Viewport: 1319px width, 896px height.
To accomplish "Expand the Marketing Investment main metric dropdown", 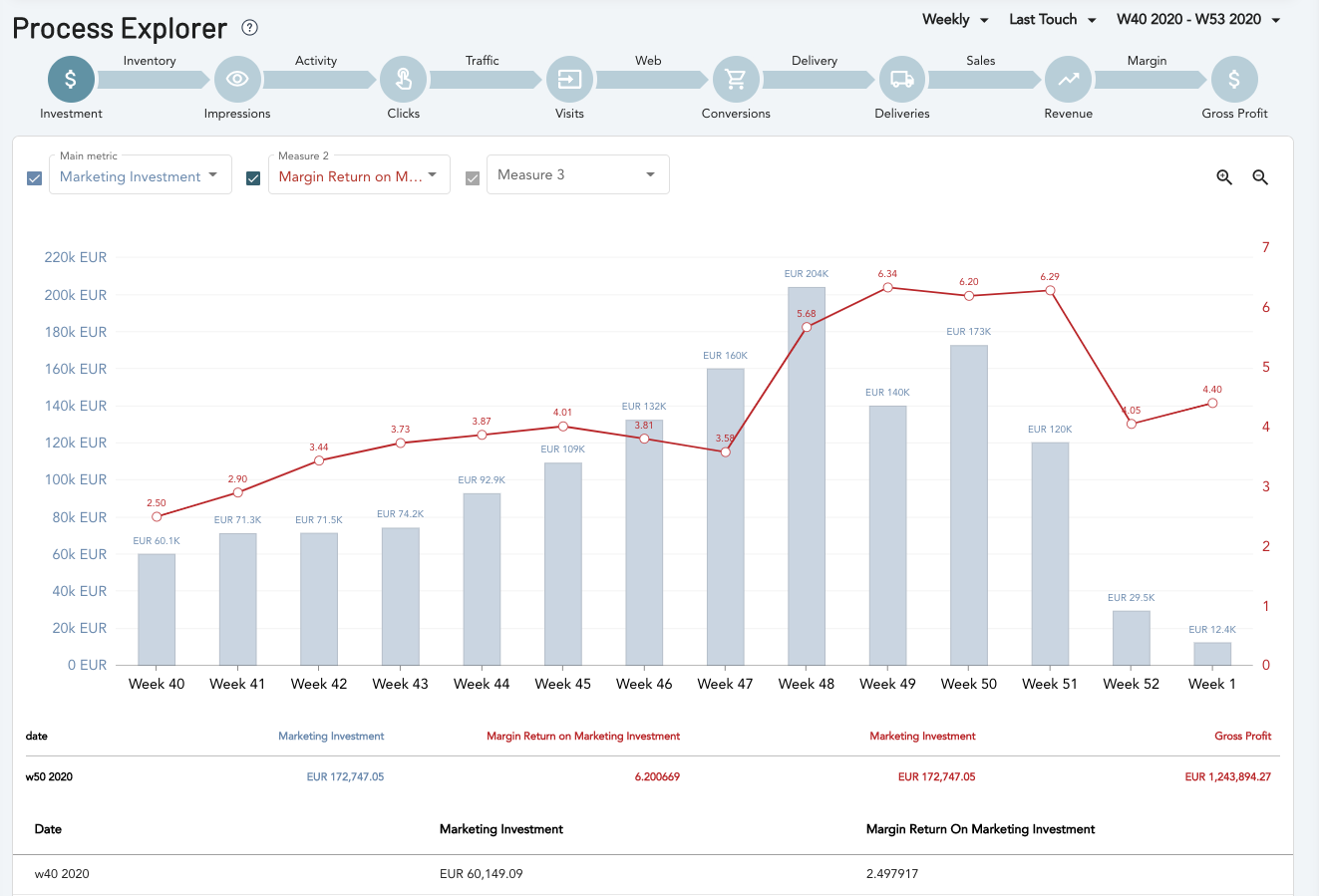I will coord(141,174).
